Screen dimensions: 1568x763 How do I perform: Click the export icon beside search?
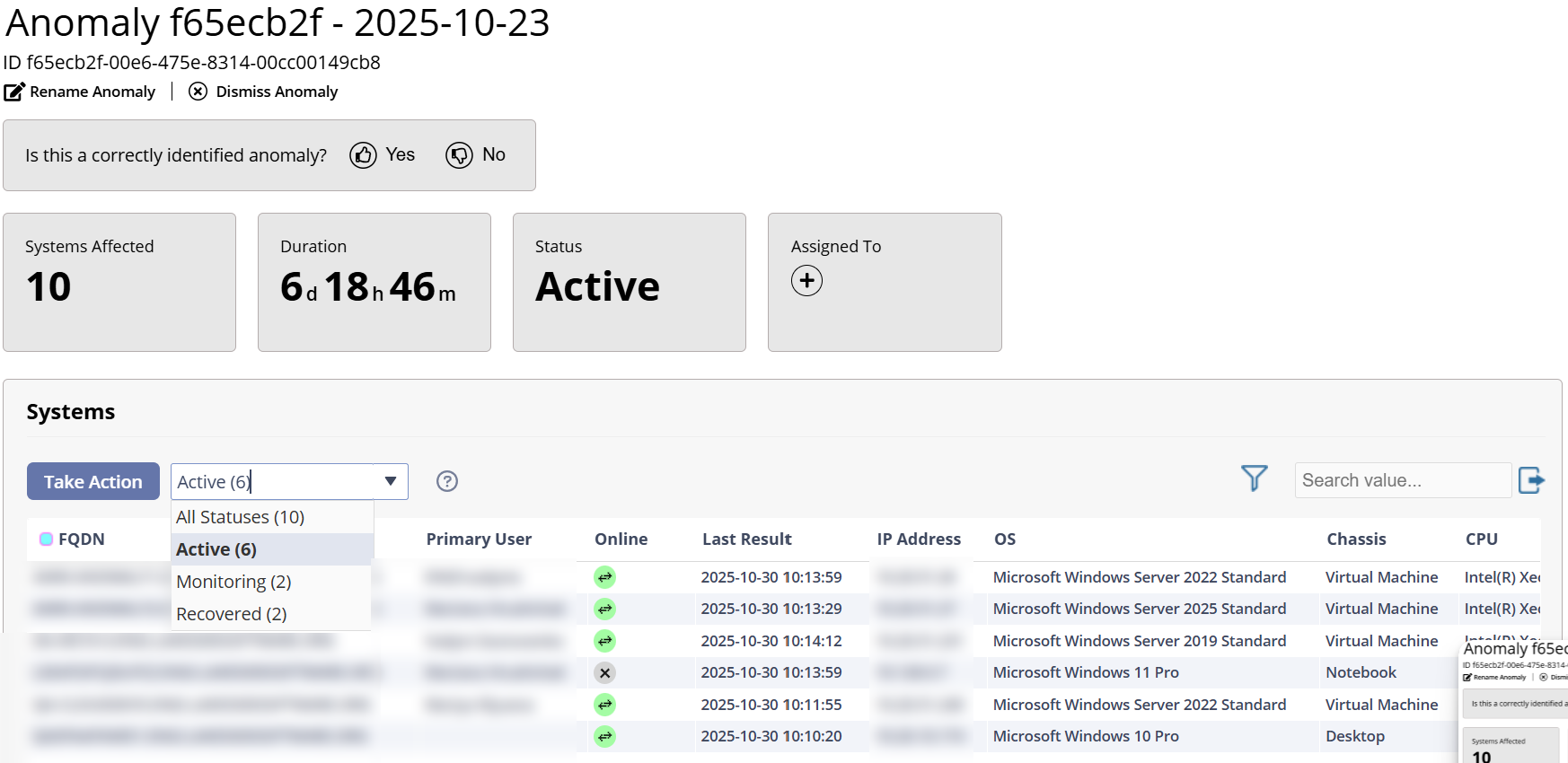(x=1531, y=480)
